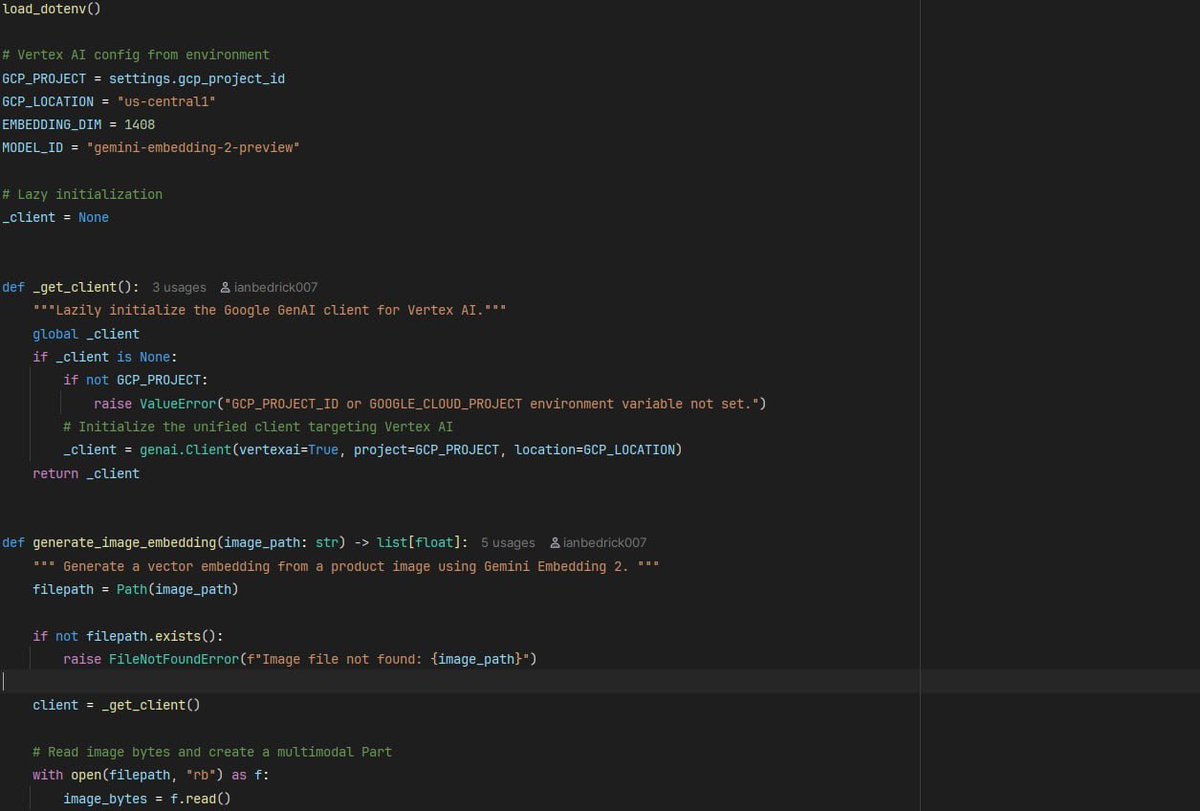This screenshot has width=1200, height=811.
Task: Click ValueError in the raise statement
Action: pos(178,404)
